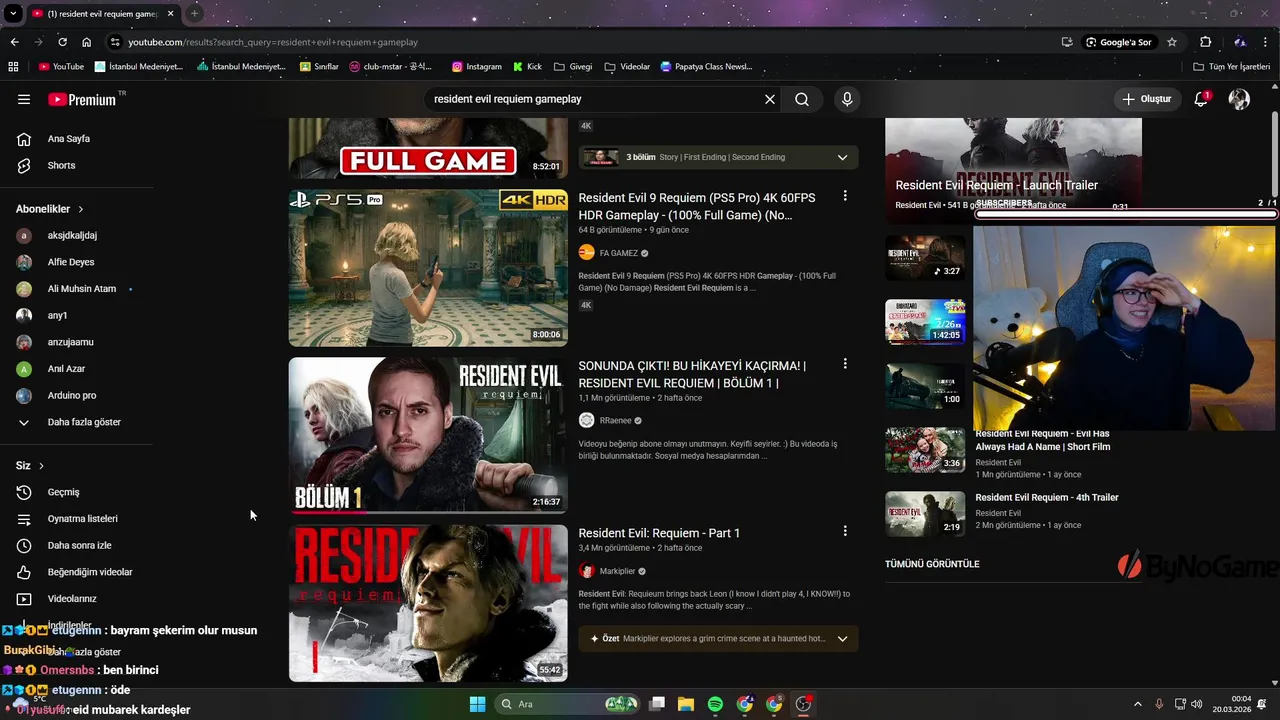Expand the 3 bölüm chapters dropdown

click(x=842, y=157)
